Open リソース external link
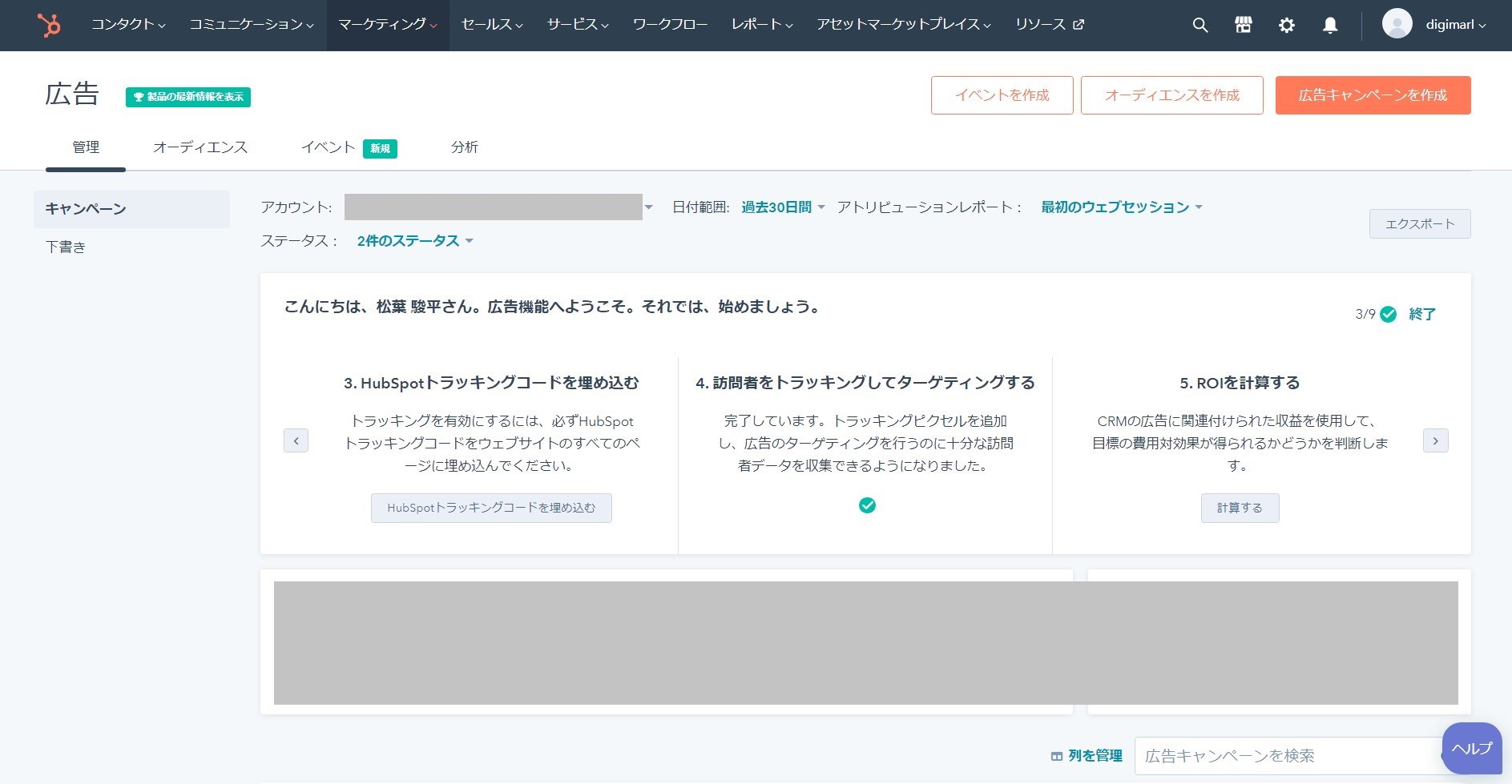This screenshot has height=784, width=1512. 1050,25
